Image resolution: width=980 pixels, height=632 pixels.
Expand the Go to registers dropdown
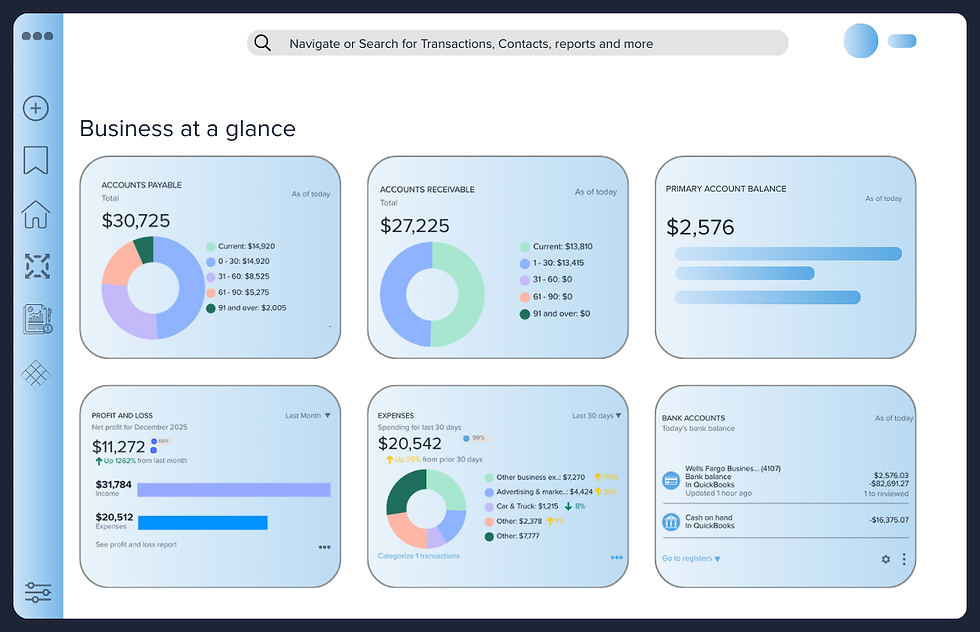pos(691,559)
